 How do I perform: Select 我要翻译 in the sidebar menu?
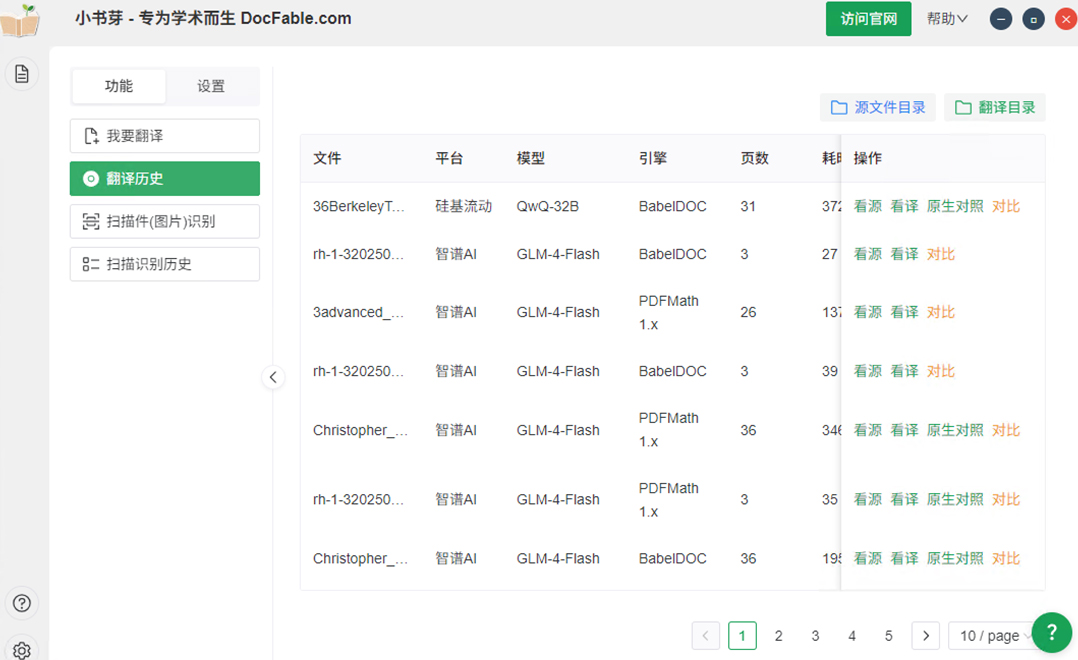coord(165,136)
